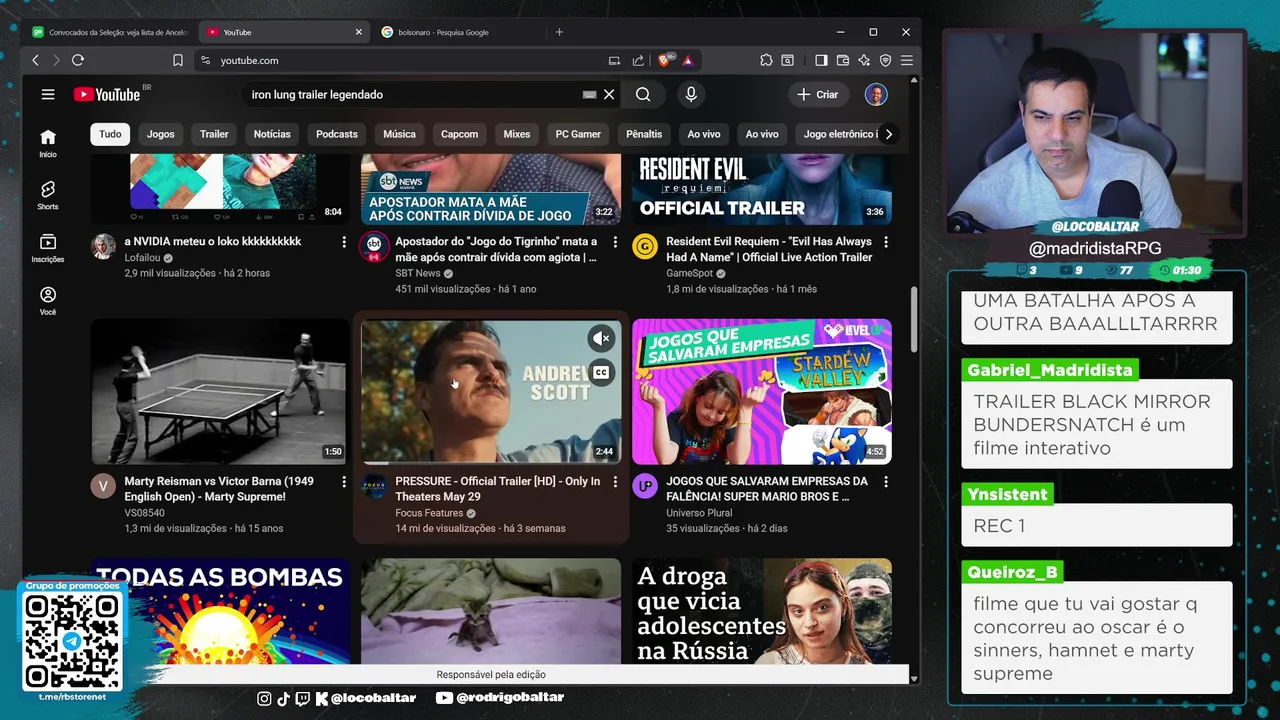Open the account avatar menu
Image resolution: width=1280 pixels, height=720 pixels.
pyautogui.click(x=876, y=94)
